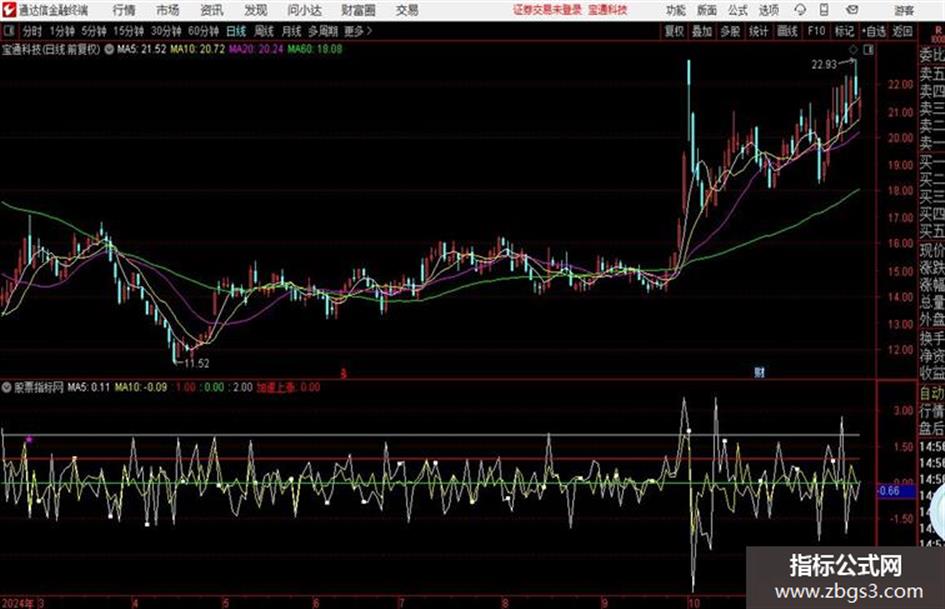The image size is (945, 609).
Task: Click the 多股 multi-stock button
Action: (730, 31)
